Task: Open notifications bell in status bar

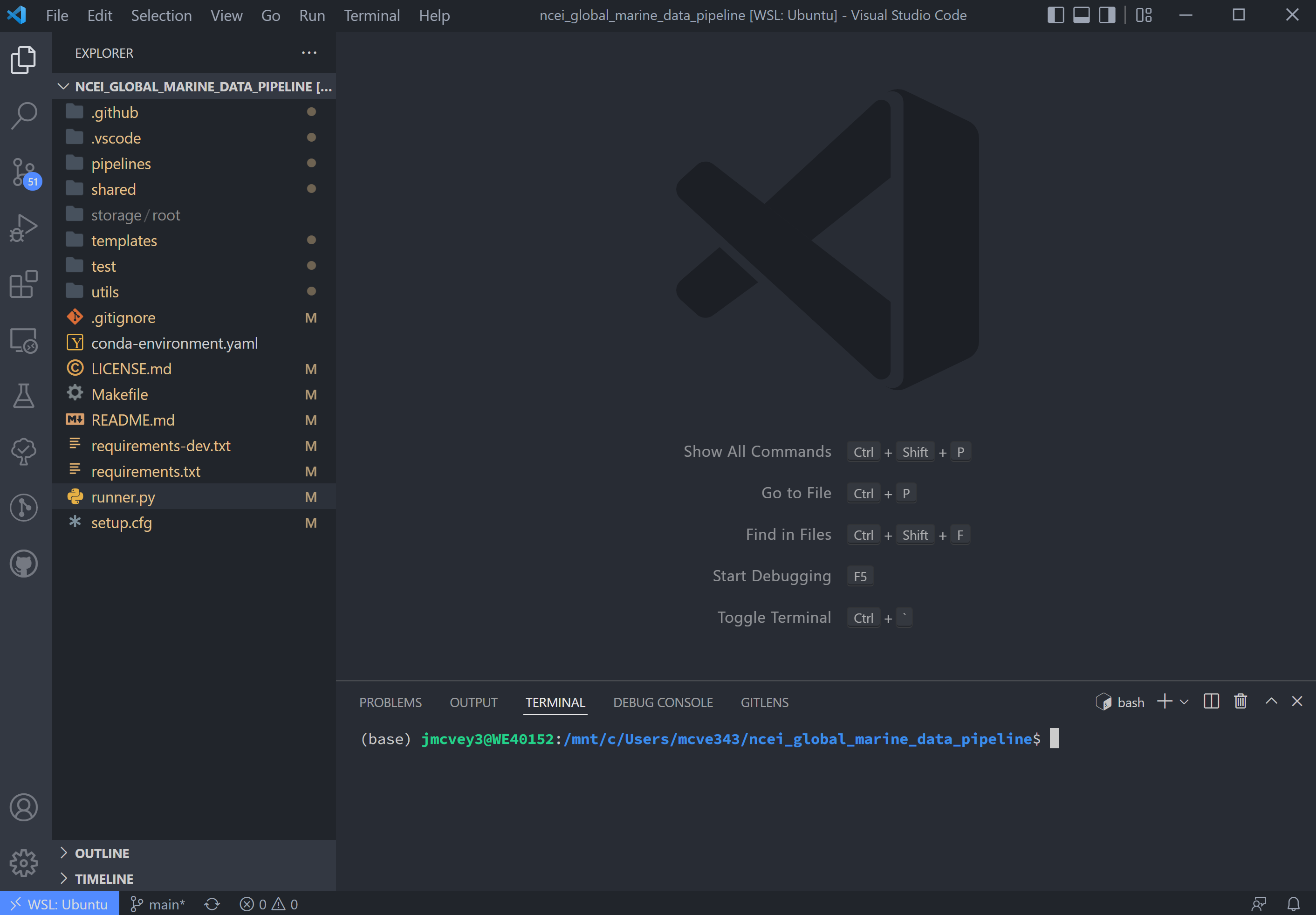Action: [x=1294, y=904]
